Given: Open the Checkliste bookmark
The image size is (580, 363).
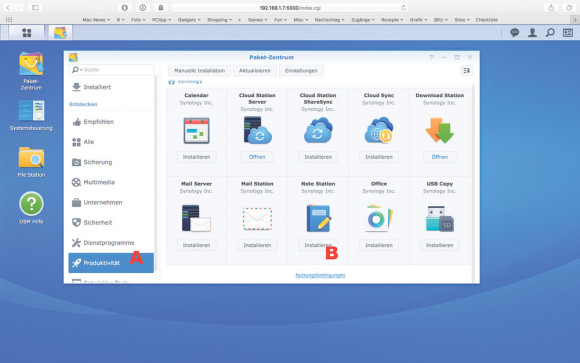Looking at the screenshot, I should (x=486, y=20).
